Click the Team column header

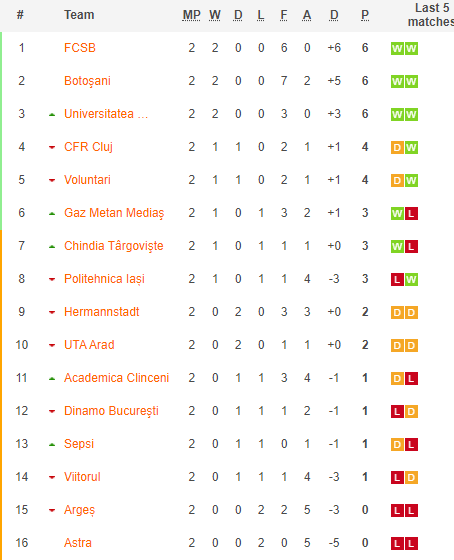click(79, 15)
